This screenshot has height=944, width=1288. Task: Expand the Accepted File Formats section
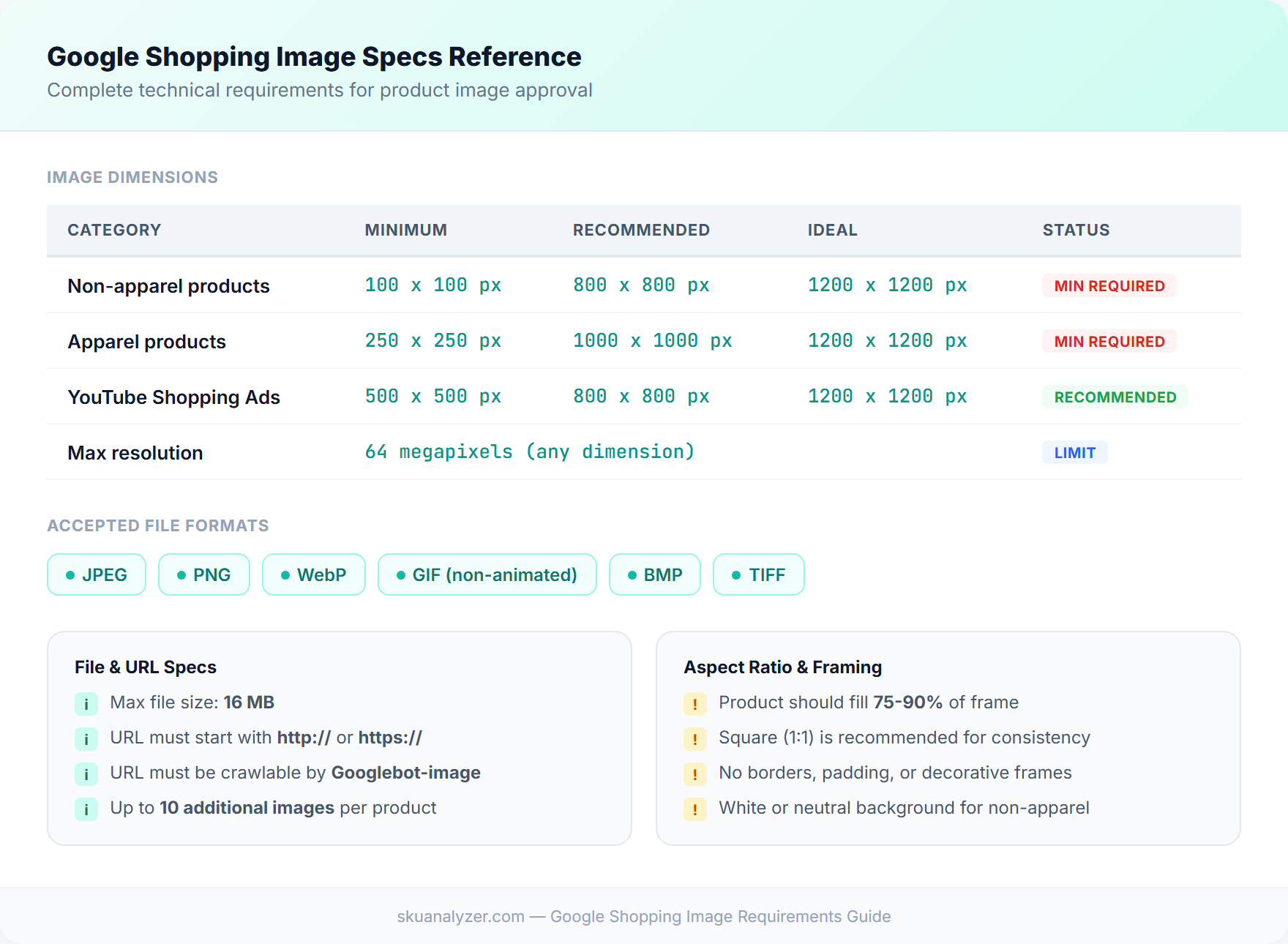point(157,525)
